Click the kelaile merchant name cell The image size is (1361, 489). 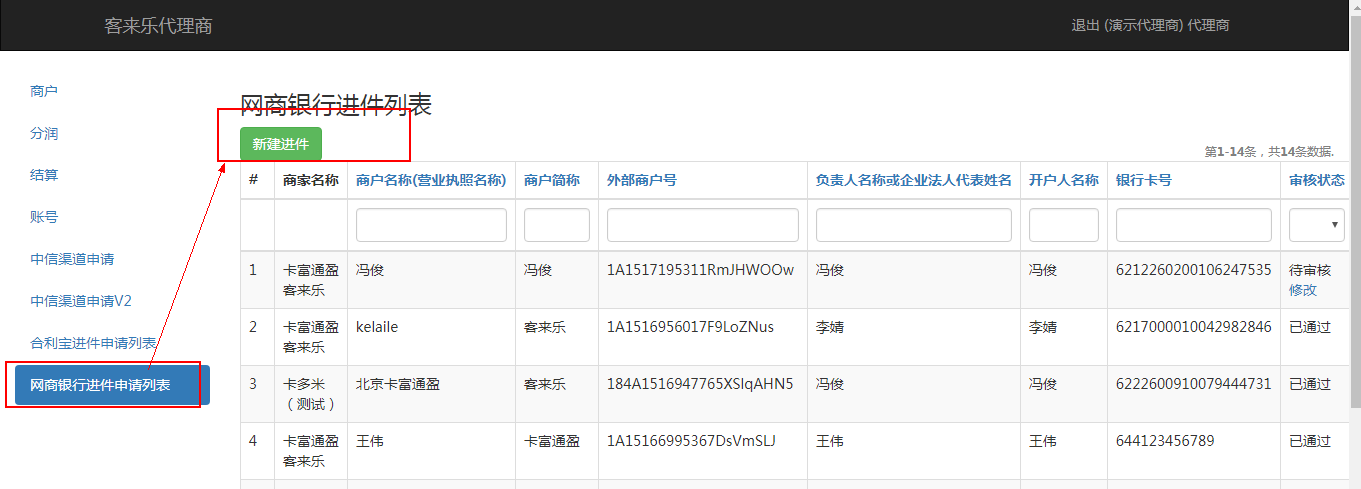click(x=377, y=327)
